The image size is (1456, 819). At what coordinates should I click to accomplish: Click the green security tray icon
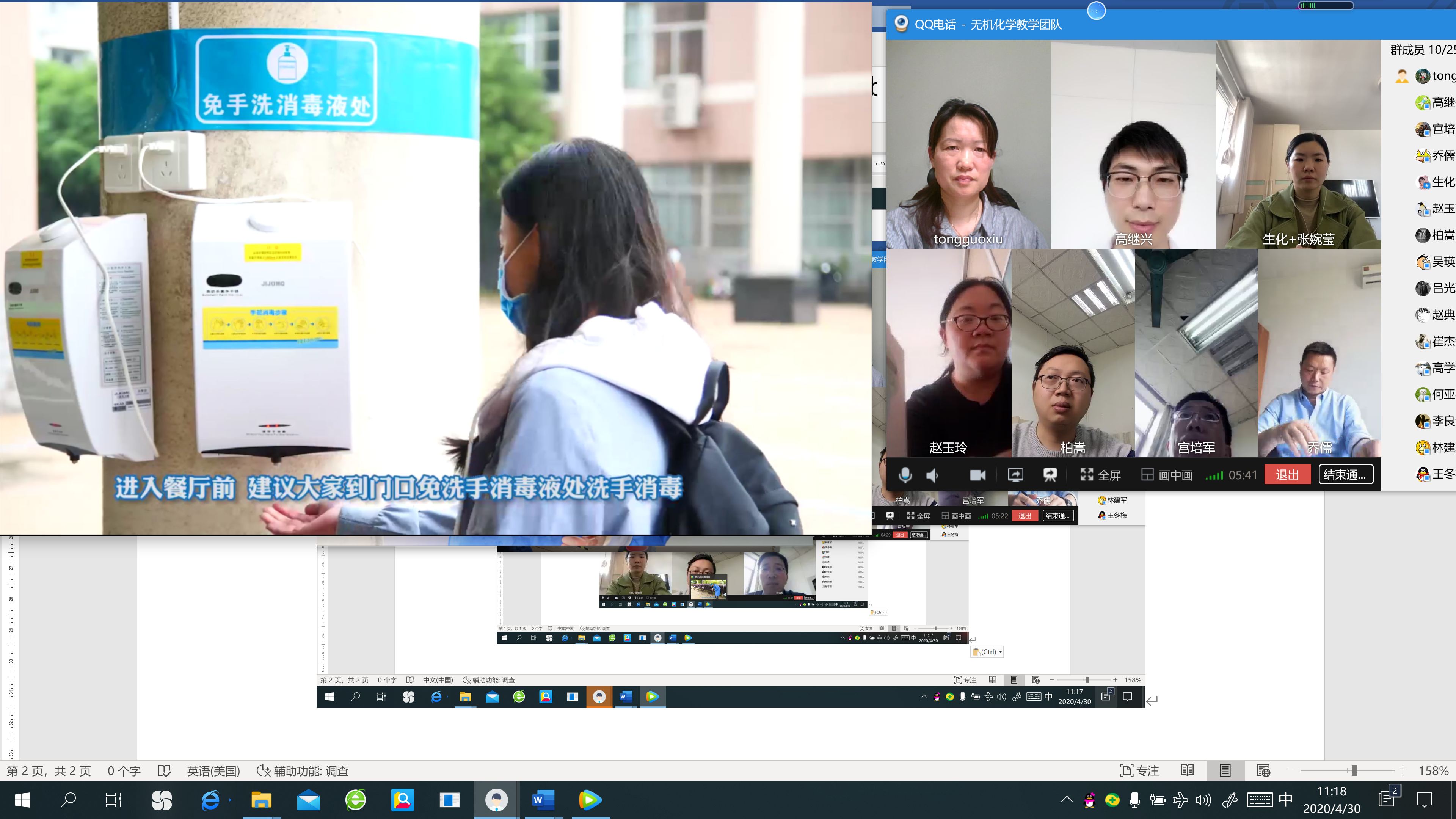[1112, 800]
